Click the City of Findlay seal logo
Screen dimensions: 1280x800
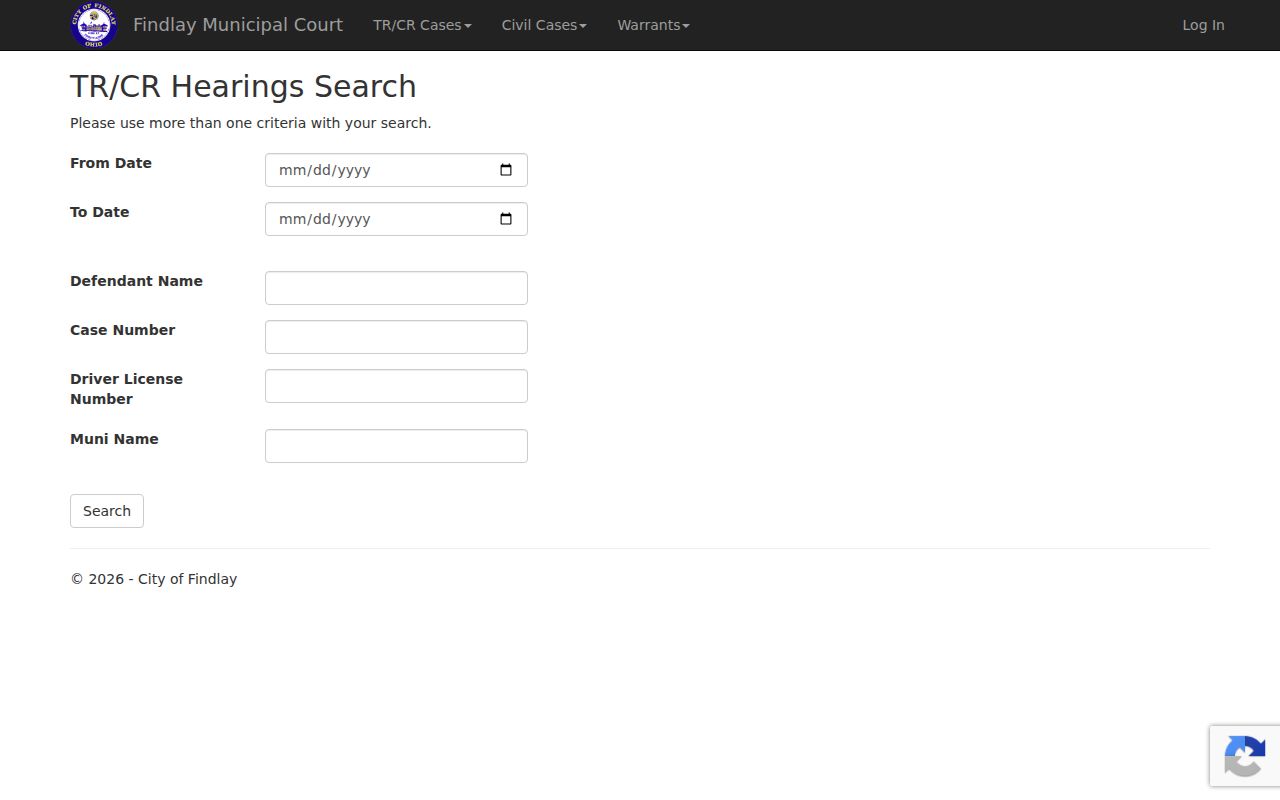pos(94,25)
